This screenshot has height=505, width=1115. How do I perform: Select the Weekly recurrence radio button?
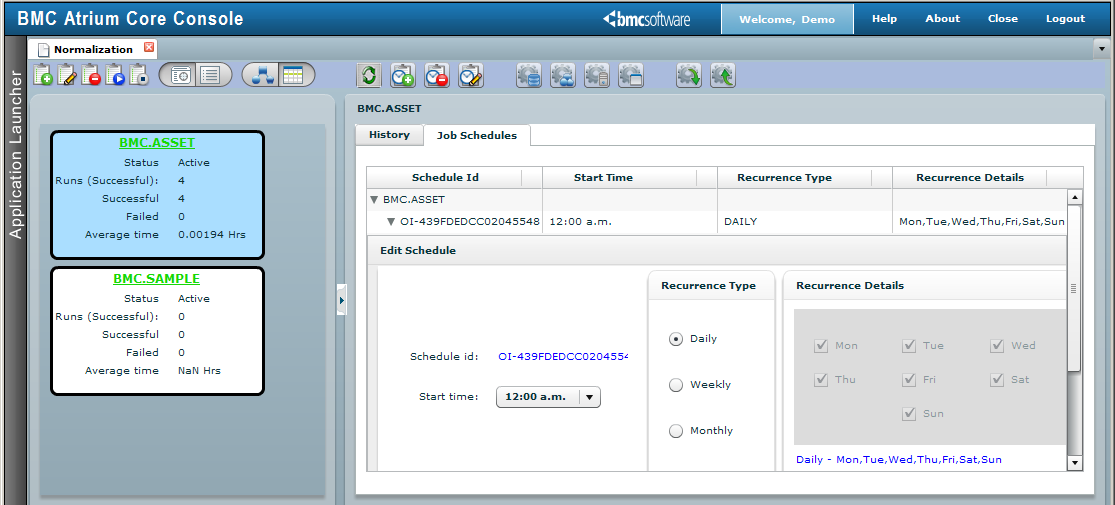tap(676, 386)
